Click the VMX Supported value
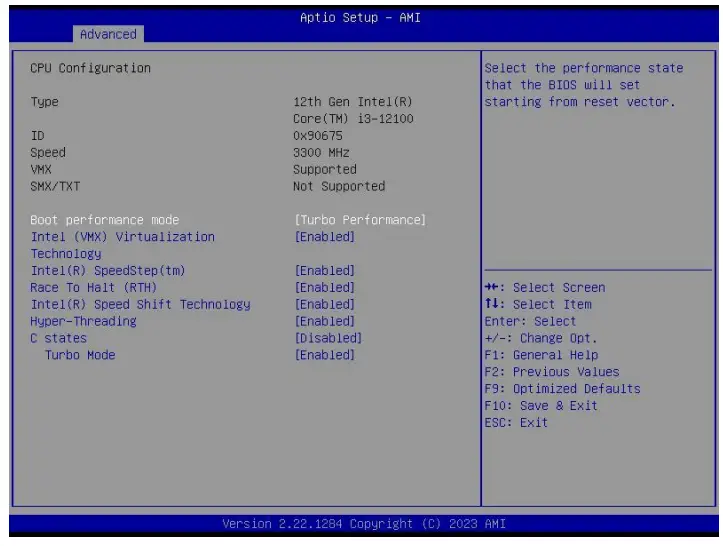 tap(325, 170)
